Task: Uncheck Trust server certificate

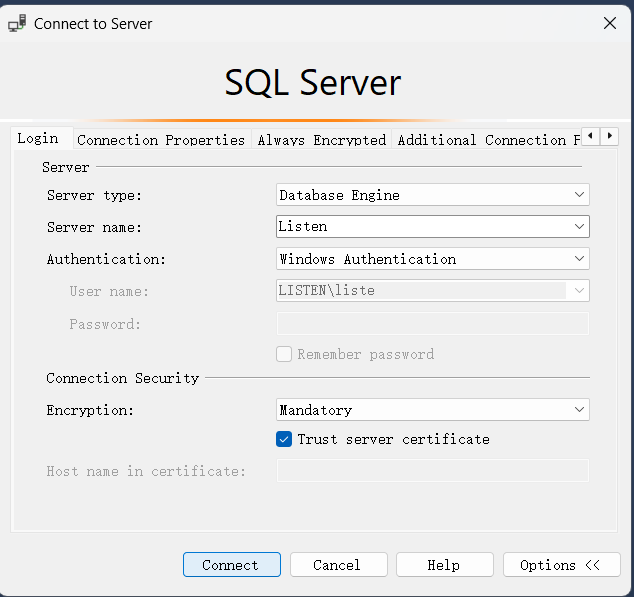Action: pos(284,439)
